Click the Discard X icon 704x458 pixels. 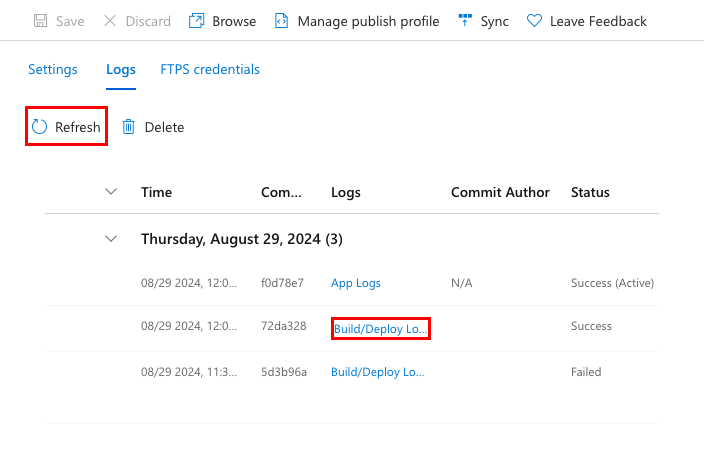tap(110, 21)
